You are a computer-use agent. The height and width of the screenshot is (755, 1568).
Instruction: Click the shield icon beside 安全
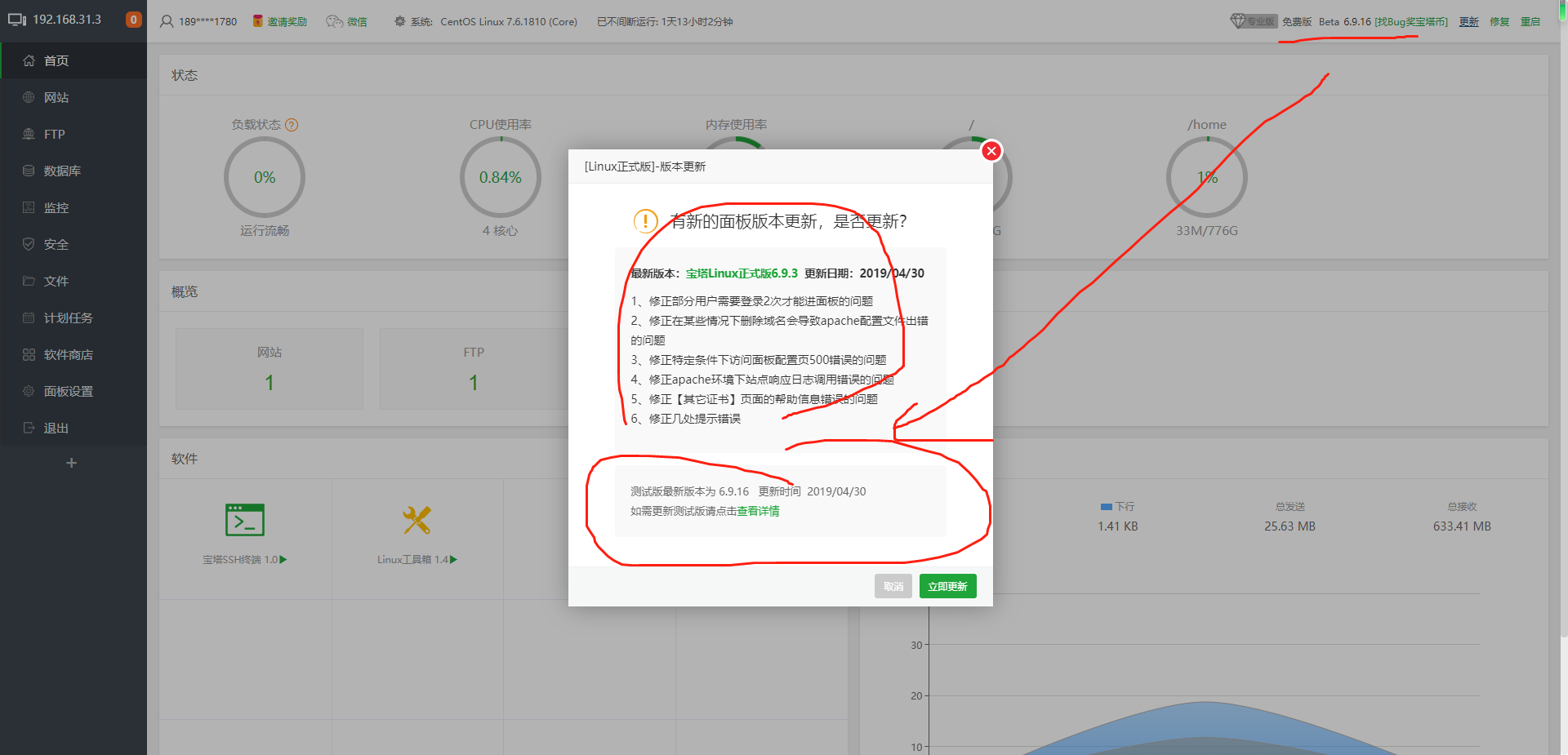[x=29, y=244]
